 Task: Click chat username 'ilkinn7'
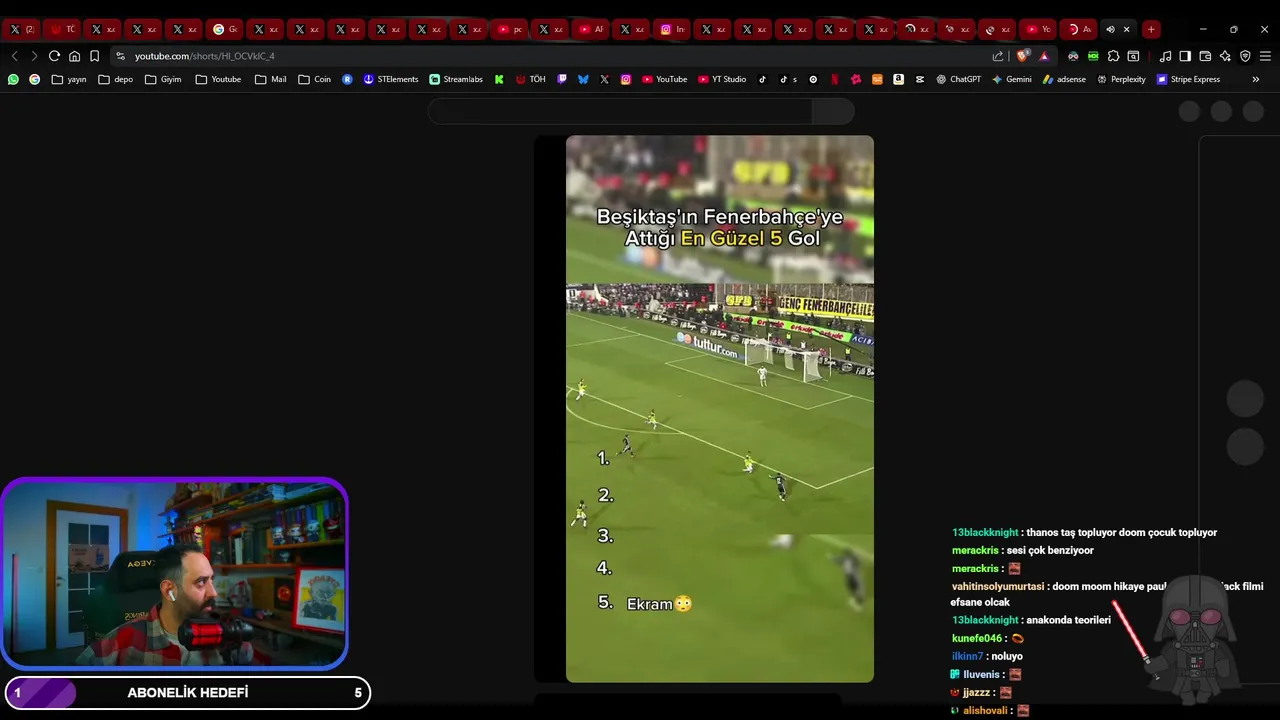click(967, 657)
